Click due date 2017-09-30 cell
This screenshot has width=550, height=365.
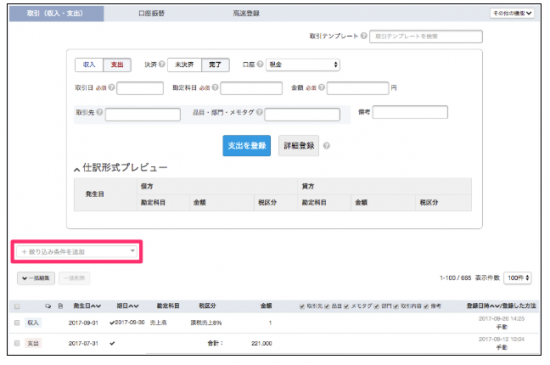[x=129, y=322]
